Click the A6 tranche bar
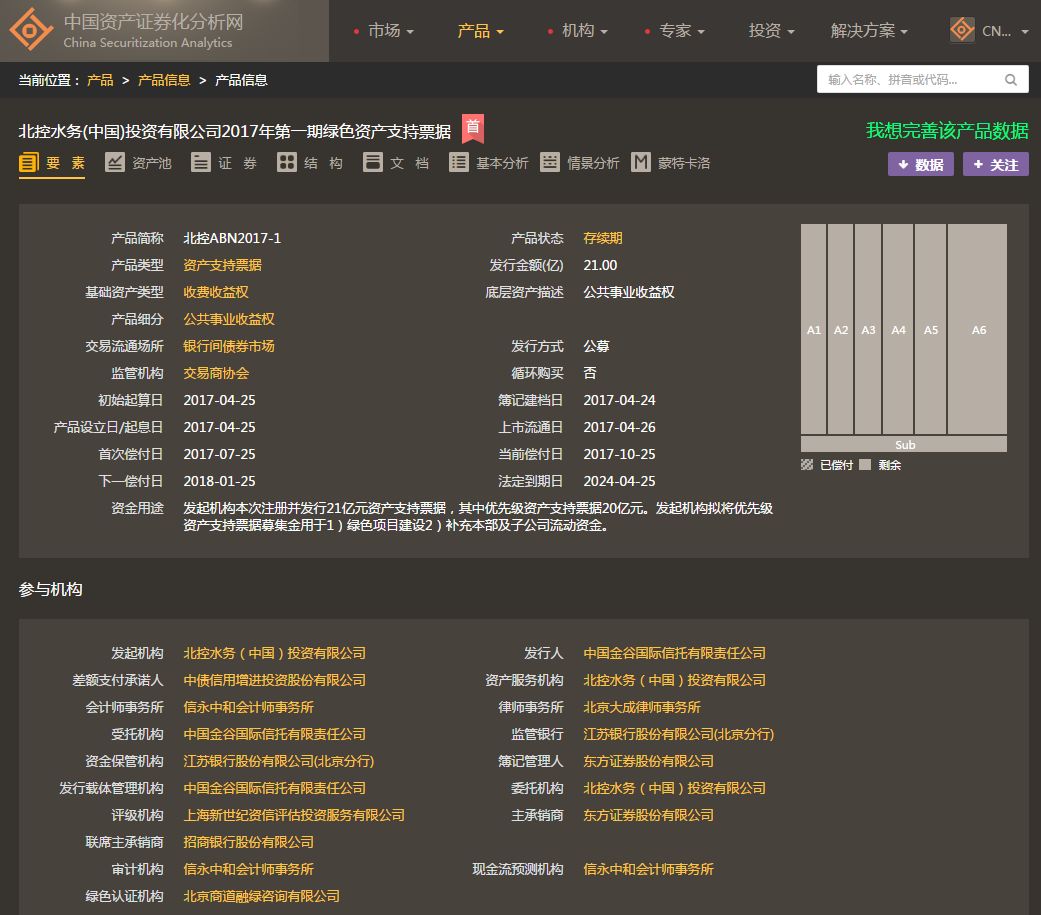This screenshot has width=1041, height=915. (977, 329)
